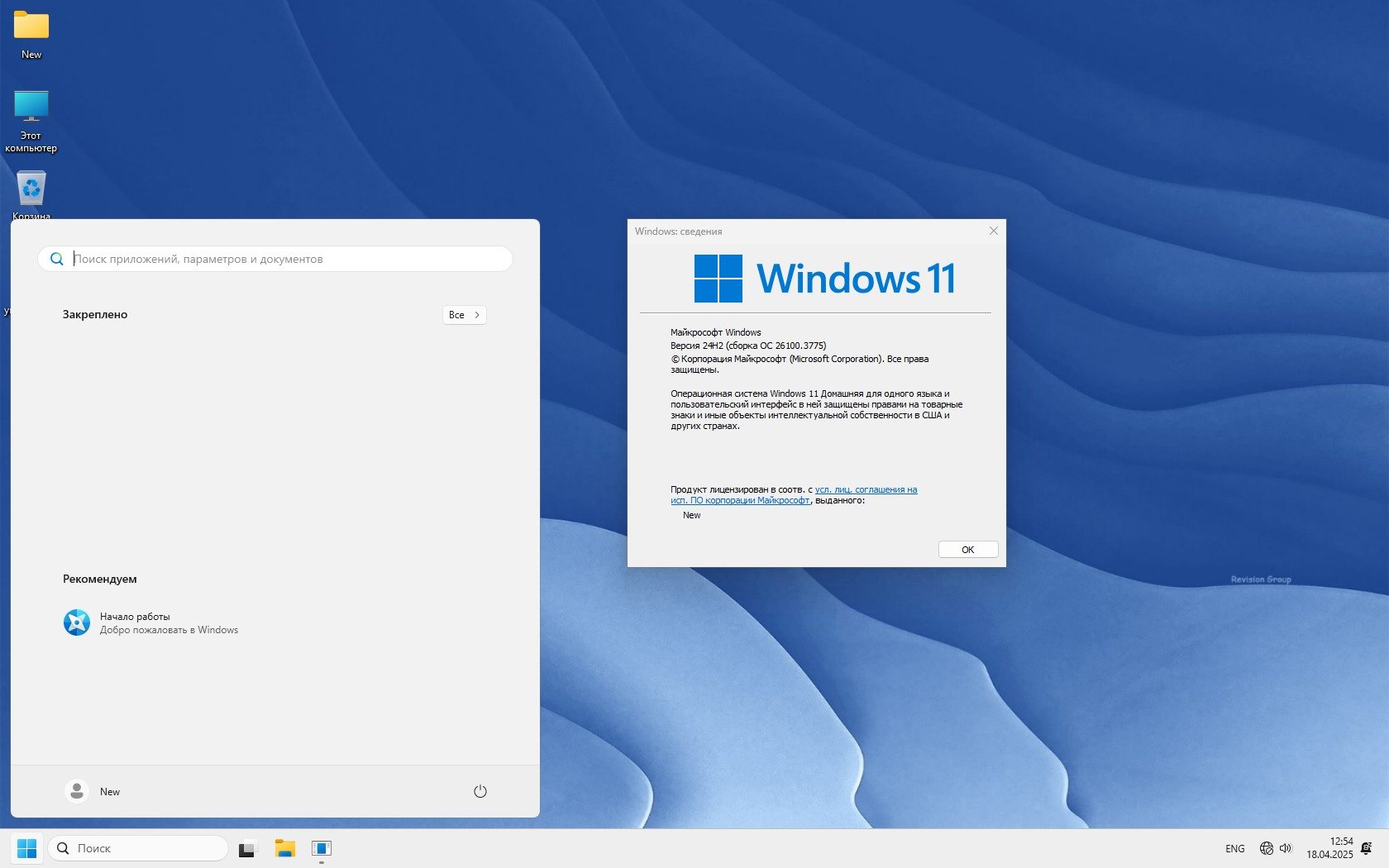This screenshot has width=1389, height=868.
Task: Open File Explorer from the taskbar
Action: [x=284, y=848]
